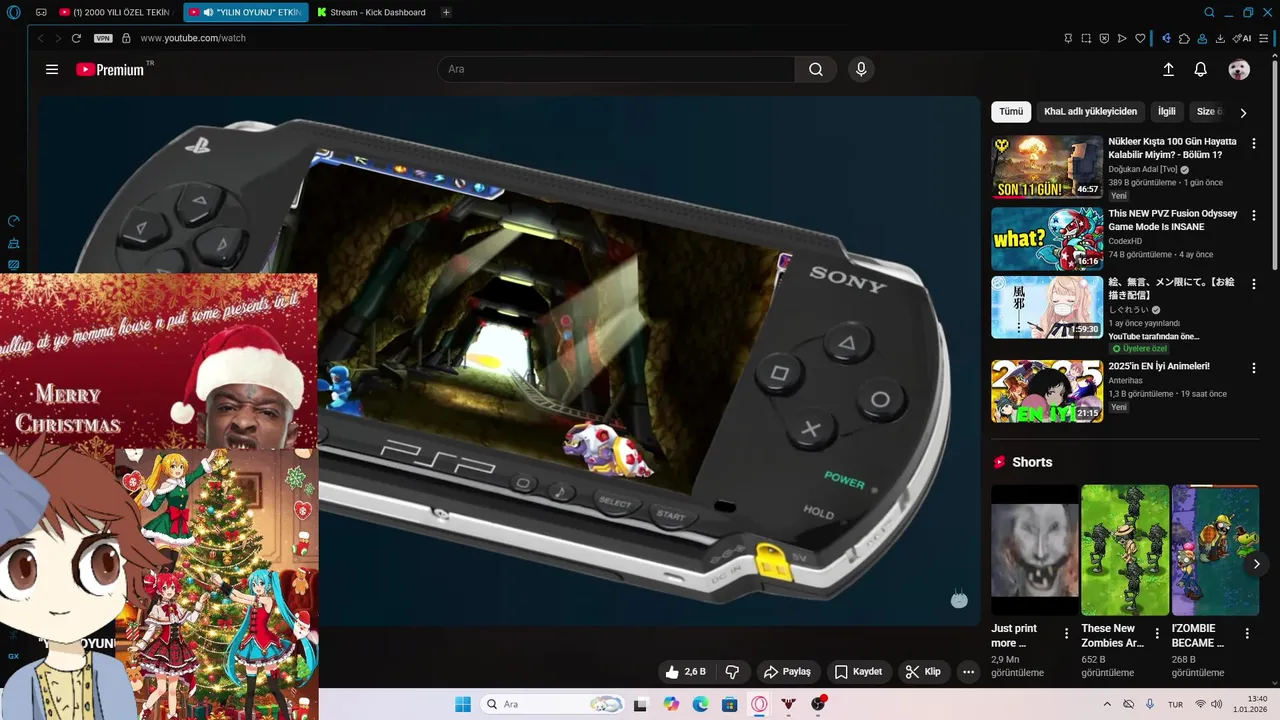Open options for 2025'in EN İyi Animeleri
Screen dimensions: 1280x720
[1254, 368]
